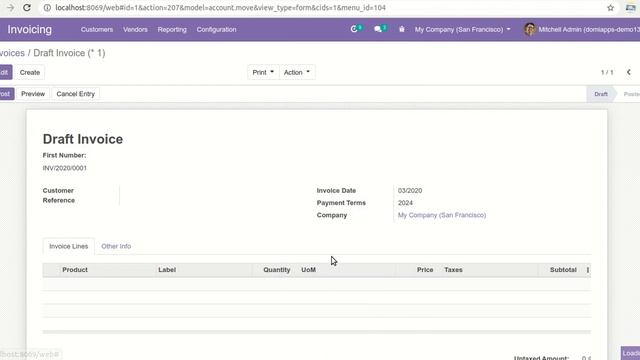Image resolution: width=640 pixels, height=360 pixels.
Task: Click the INV/2020/0001 number text
Action: tap(64, 168)
